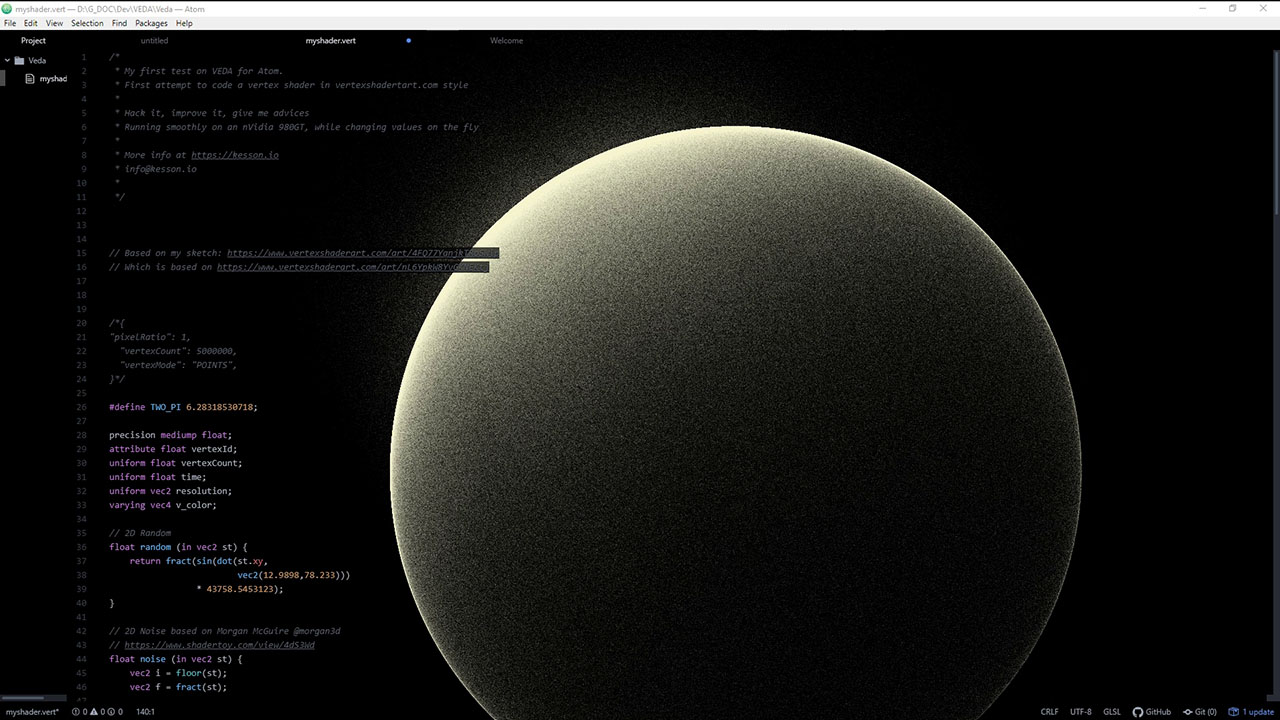Click the text '* 43758.5453123);'
The image size is (1280, 720).
240,589
